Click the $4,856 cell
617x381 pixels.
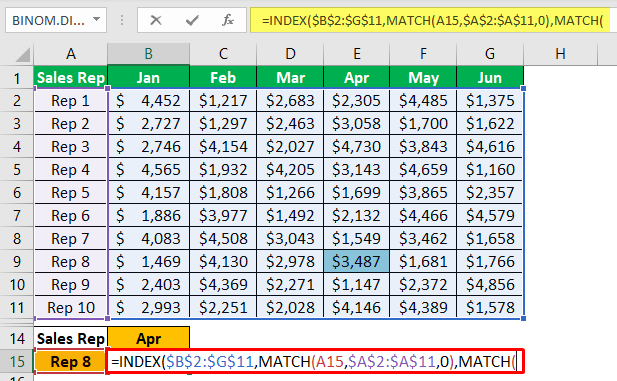click(490, 285)
